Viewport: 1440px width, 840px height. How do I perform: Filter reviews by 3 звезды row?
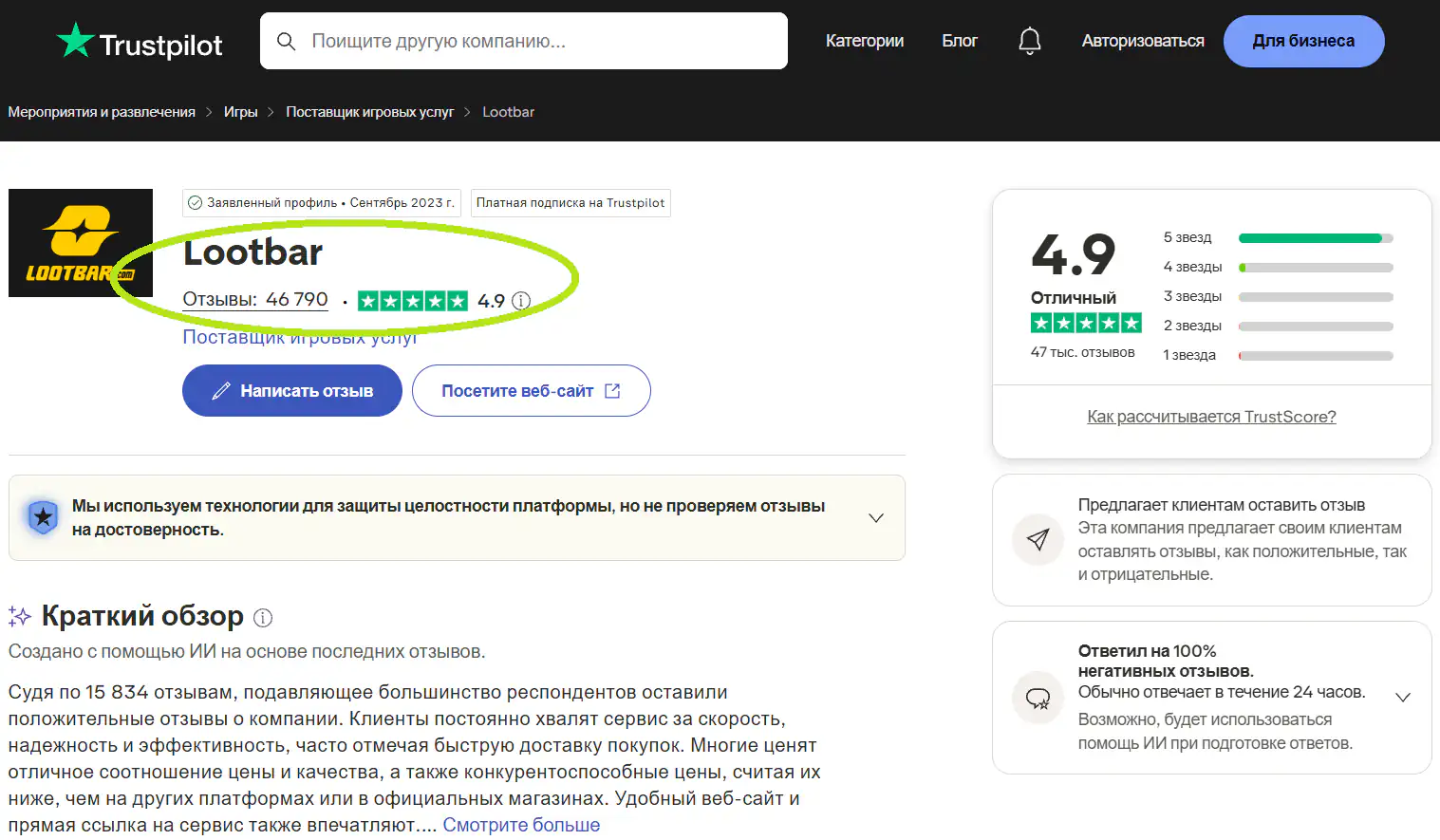point(1279,296)
